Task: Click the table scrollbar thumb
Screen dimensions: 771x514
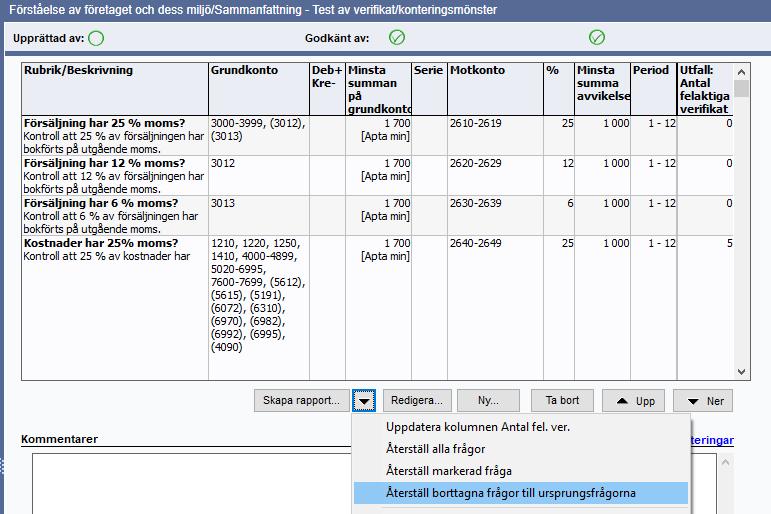Action: (741, 89)
